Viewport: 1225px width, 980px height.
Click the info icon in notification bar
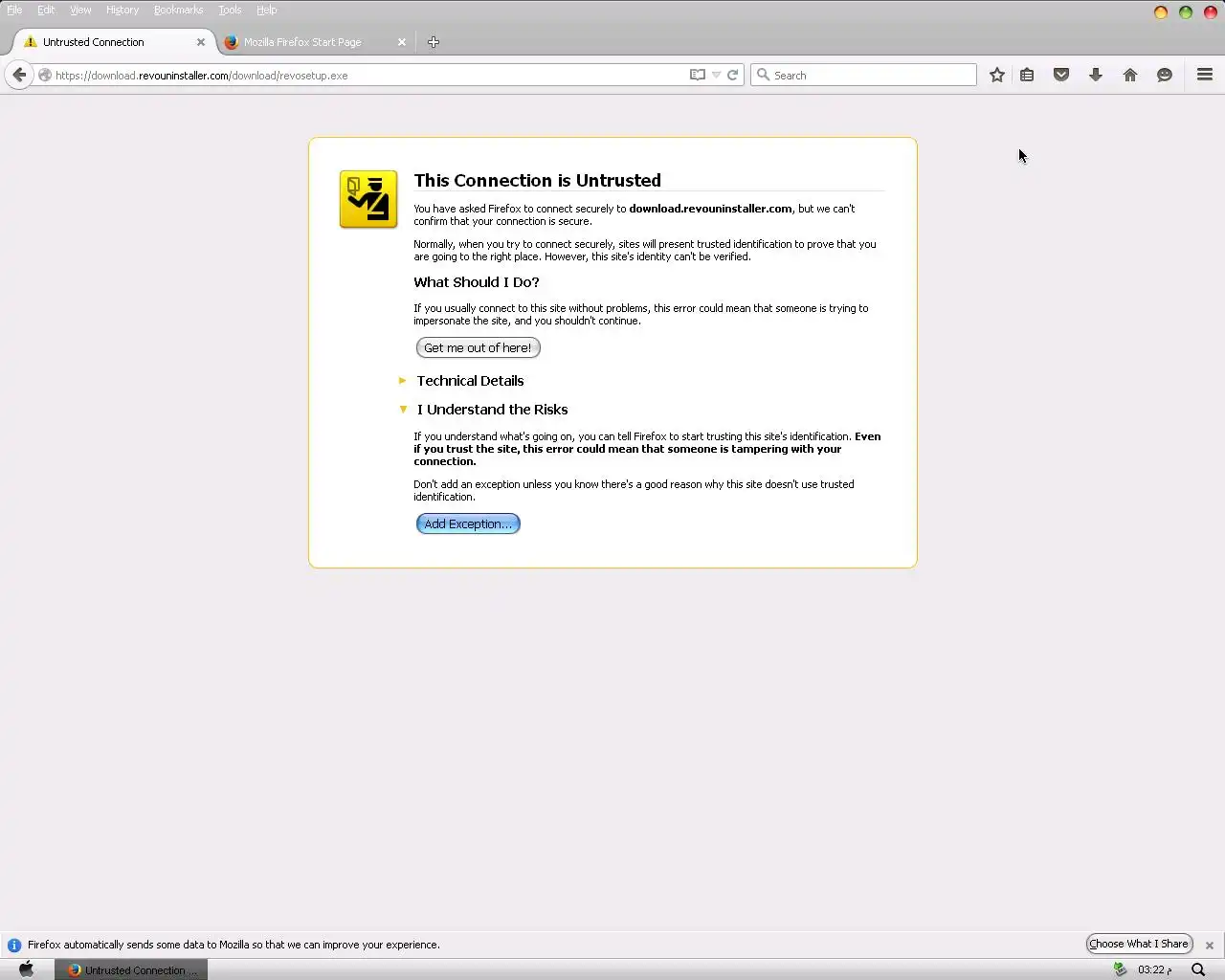pyautogui.click(x=13, y=945)
